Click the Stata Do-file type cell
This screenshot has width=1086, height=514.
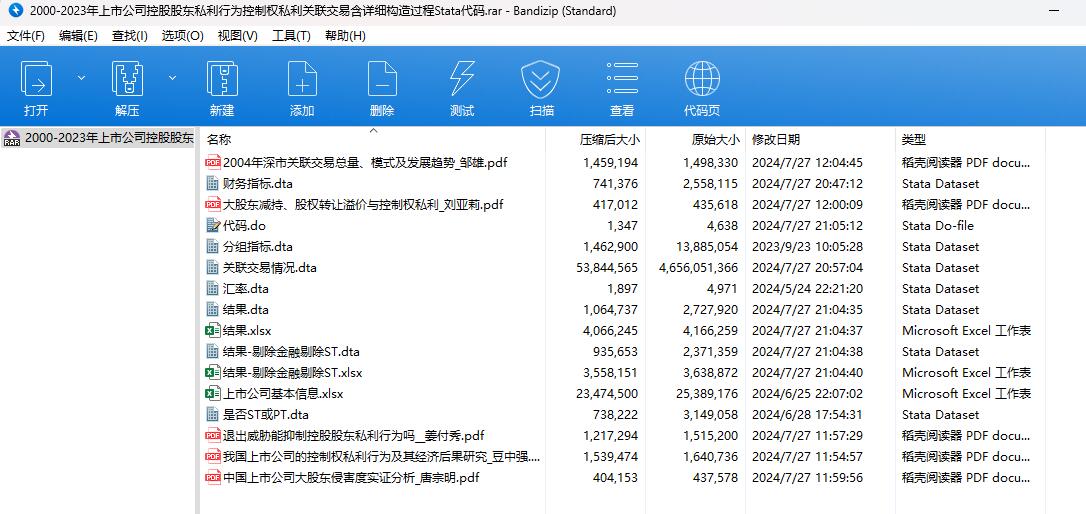(937, 226)
